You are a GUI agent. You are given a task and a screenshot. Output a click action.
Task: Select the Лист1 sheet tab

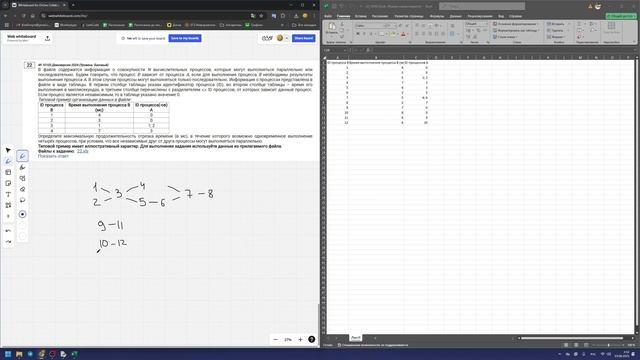click(x=356, y=338)
